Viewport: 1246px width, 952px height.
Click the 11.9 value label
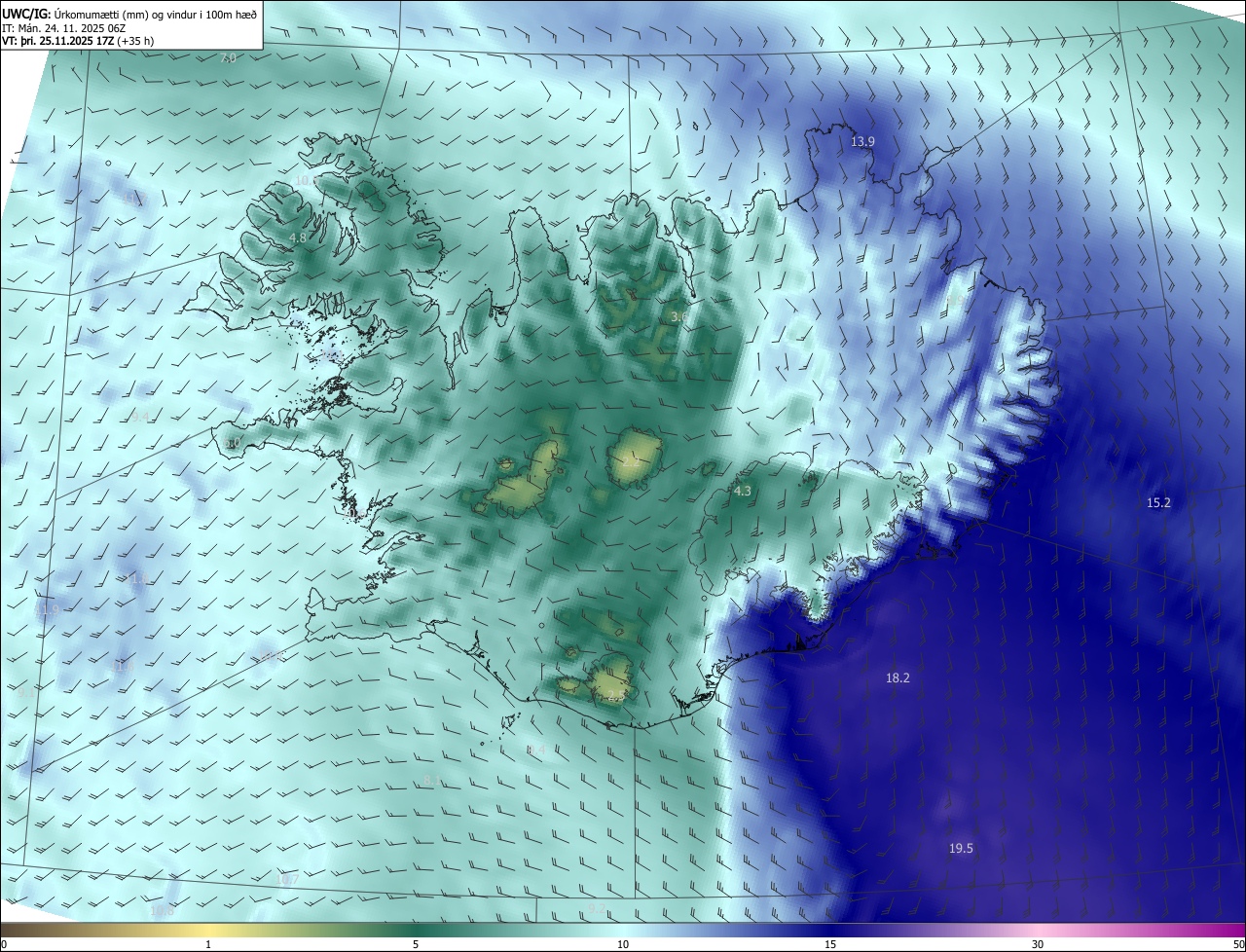[x=48, y=610]
